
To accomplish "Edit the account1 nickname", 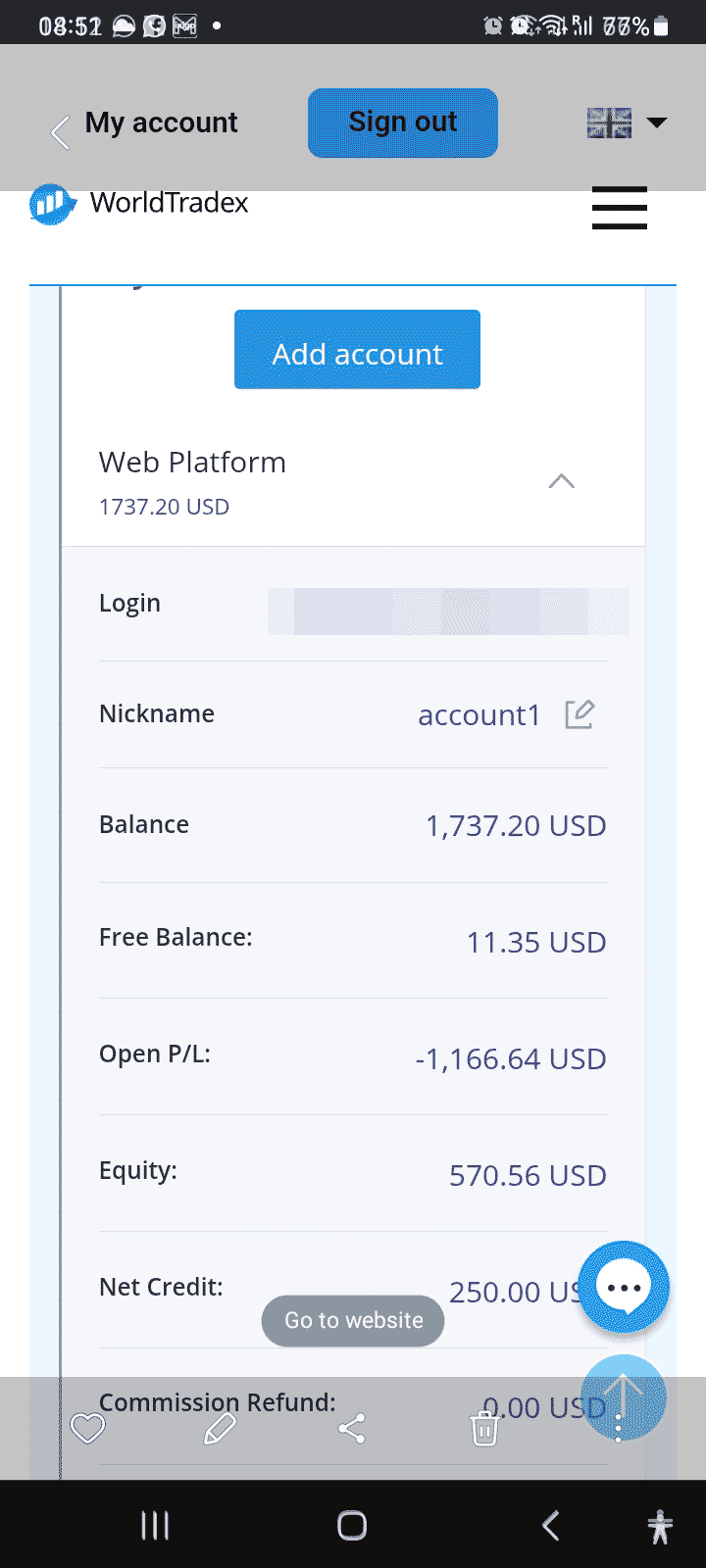I will click(580, 714).
